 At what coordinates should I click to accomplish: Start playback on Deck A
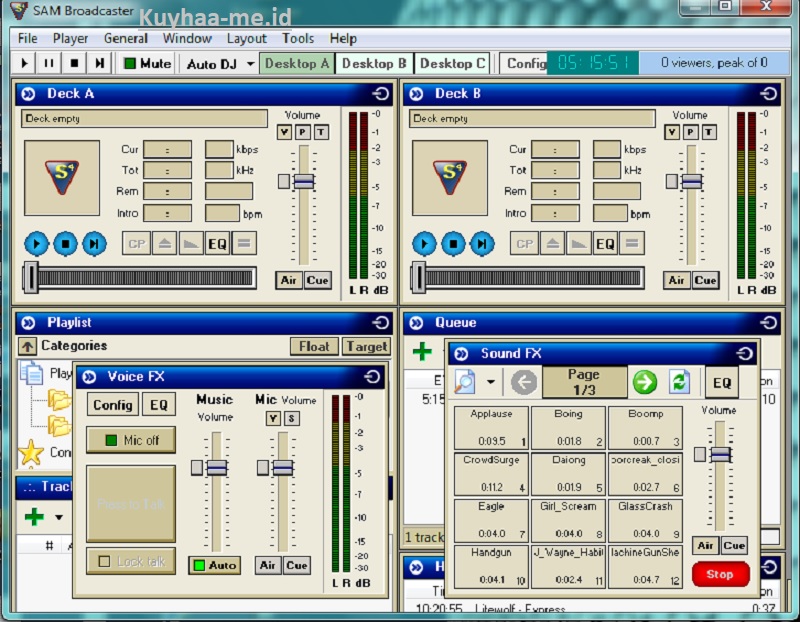[36, 244]
